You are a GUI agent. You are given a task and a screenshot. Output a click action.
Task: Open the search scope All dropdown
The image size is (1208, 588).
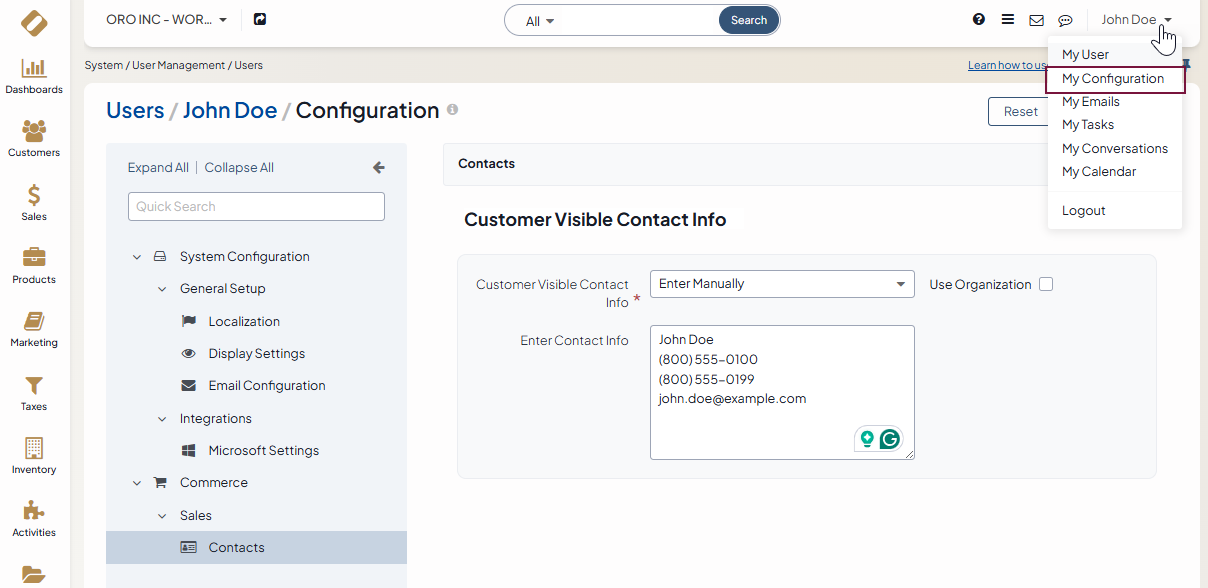coord(540,21)
